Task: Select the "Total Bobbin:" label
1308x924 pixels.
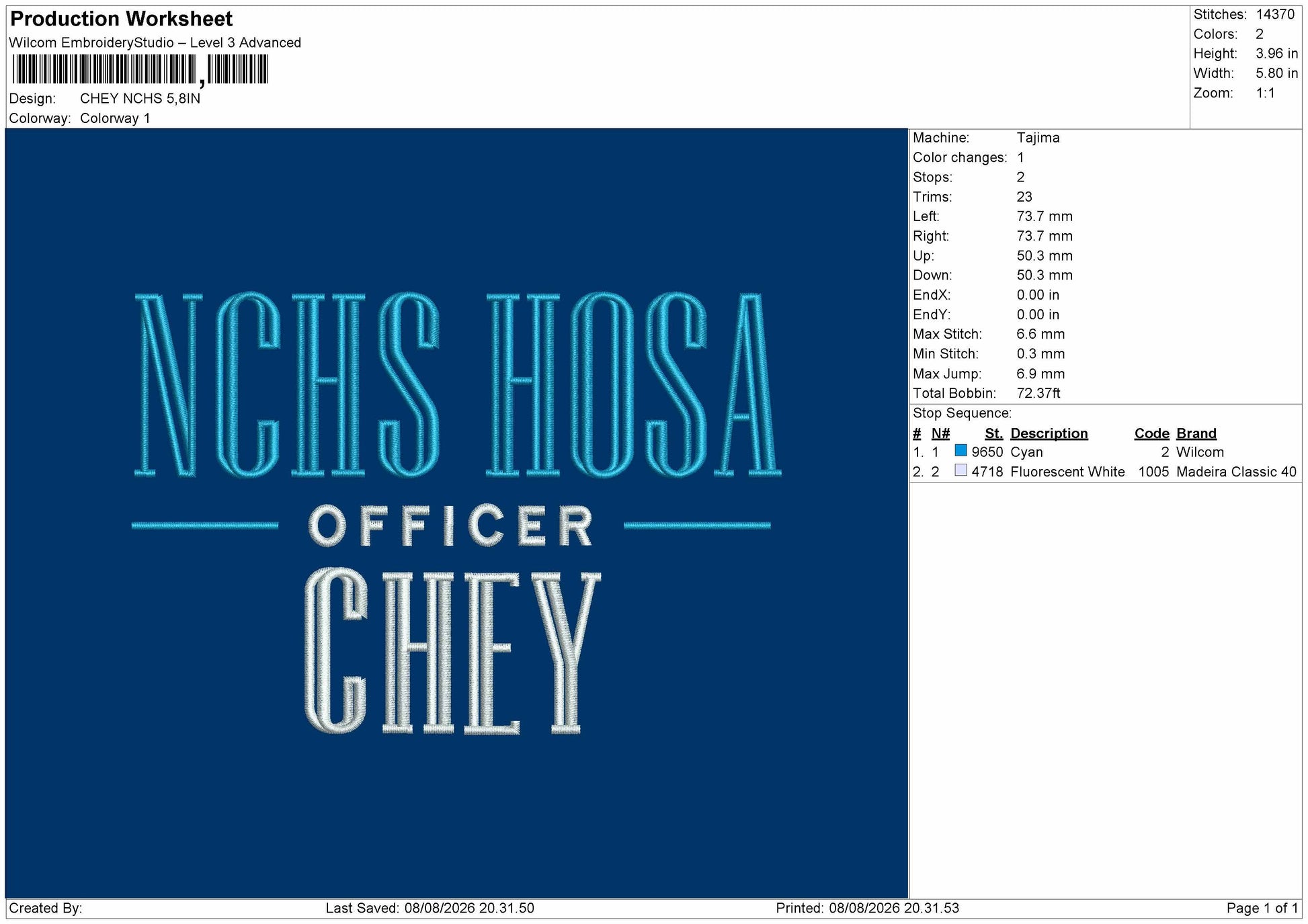Action: coord(954,393)
